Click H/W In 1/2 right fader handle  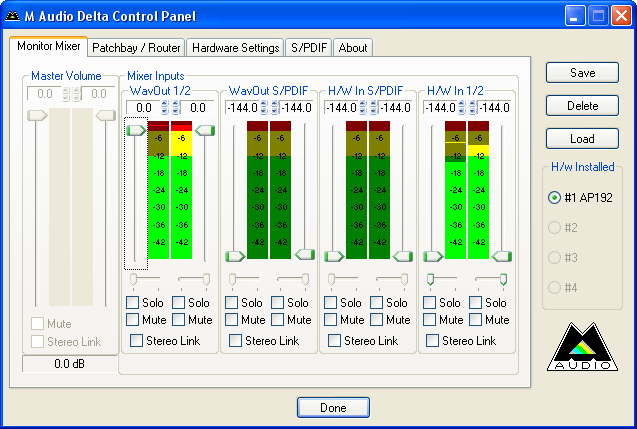[x=502, y=256]
